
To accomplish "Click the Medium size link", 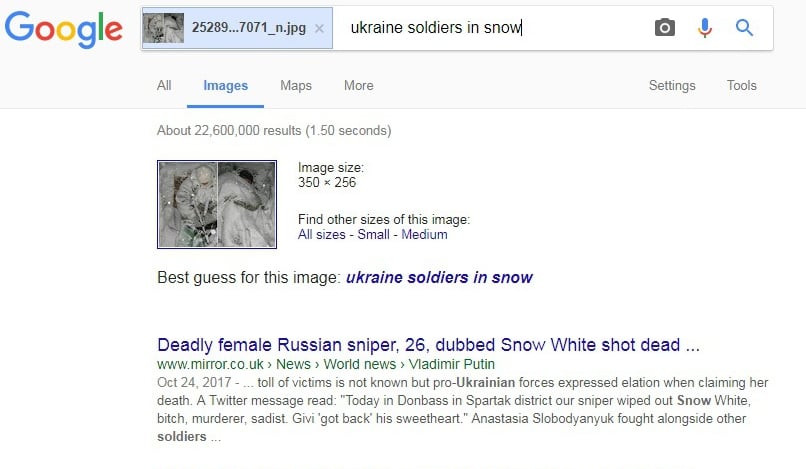I will coord(424,234).
